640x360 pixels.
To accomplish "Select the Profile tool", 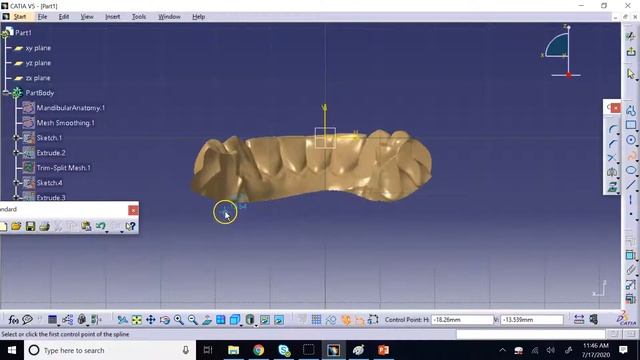I will pyautogui.click(x=631, y=110).
